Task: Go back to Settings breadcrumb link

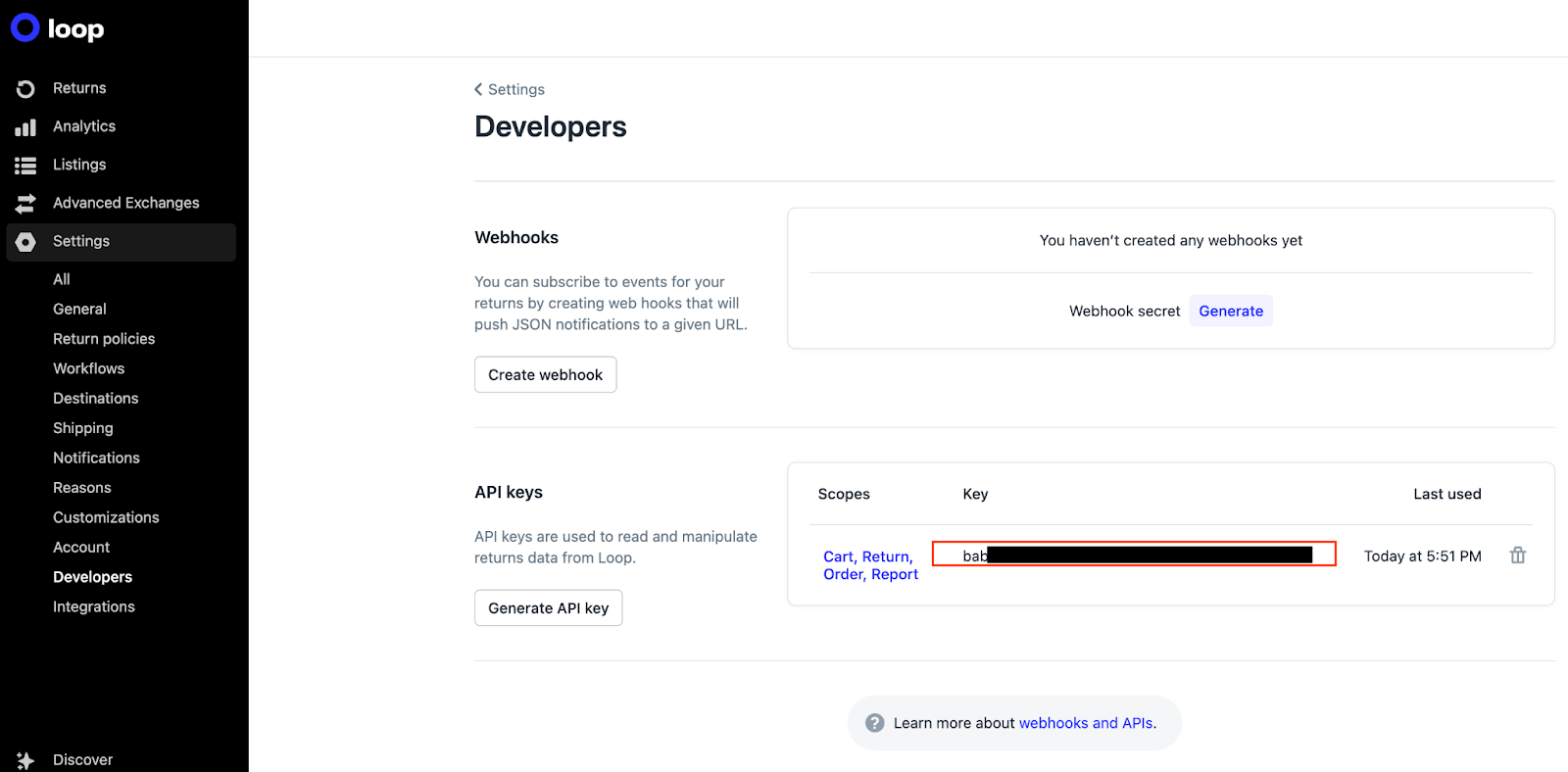Action: point(516,89)
